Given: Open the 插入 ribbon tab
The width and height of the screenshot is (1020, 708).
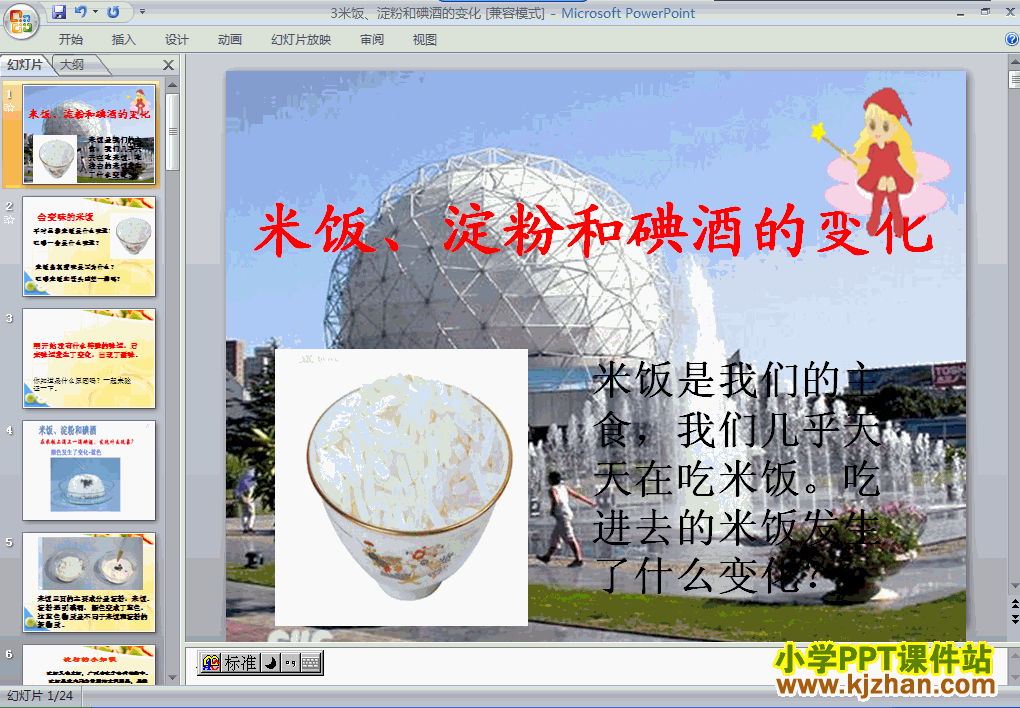Looking at the screenshot, I should [x=124, y=40].
